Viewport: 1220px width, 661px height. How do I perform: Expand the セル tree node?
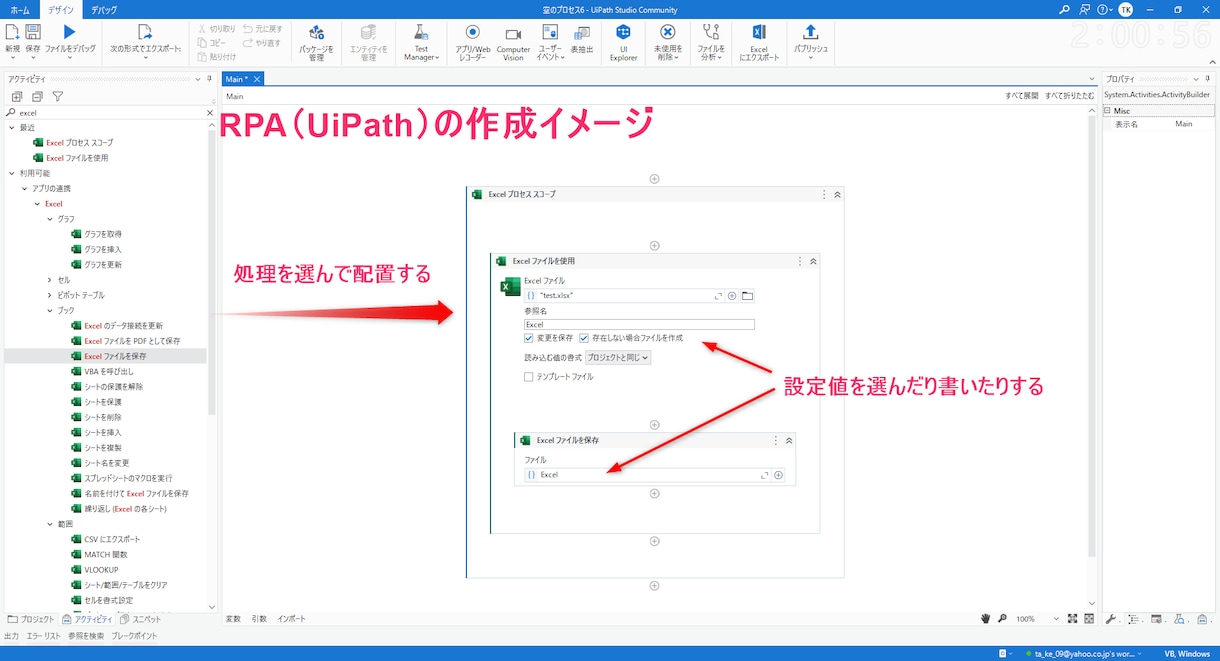[x=50, y=280]
